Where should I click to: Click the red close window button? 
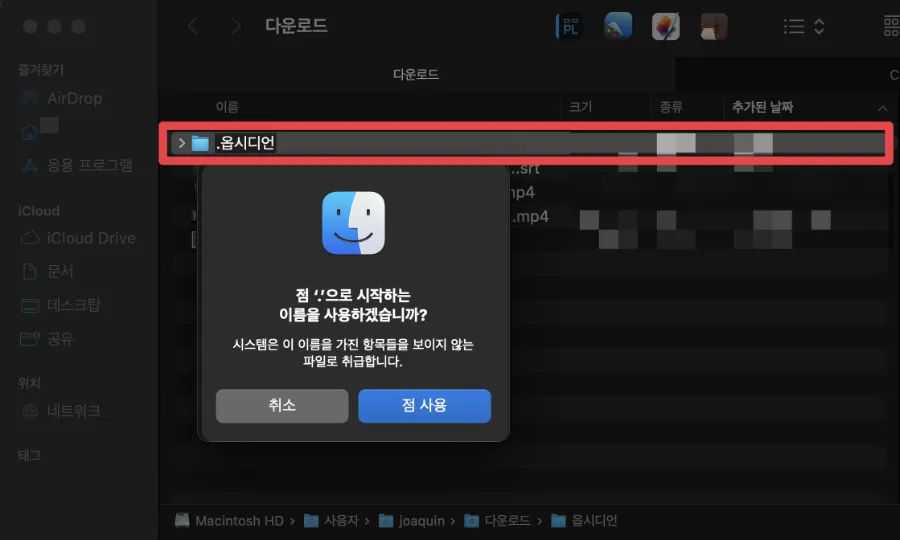click(x=30, y=26)
